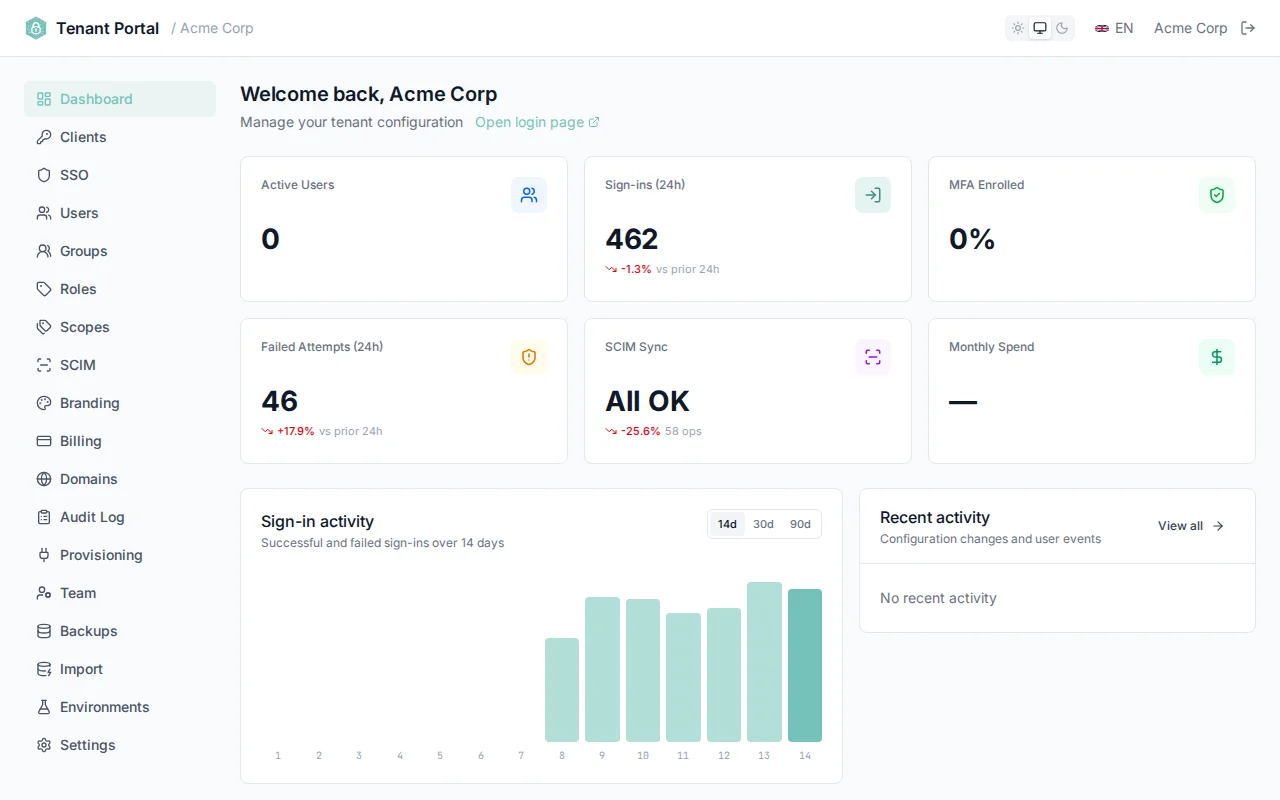
Task: Click the day 8 chart bar
Action: pyautogui.click(x=562, y=690)
